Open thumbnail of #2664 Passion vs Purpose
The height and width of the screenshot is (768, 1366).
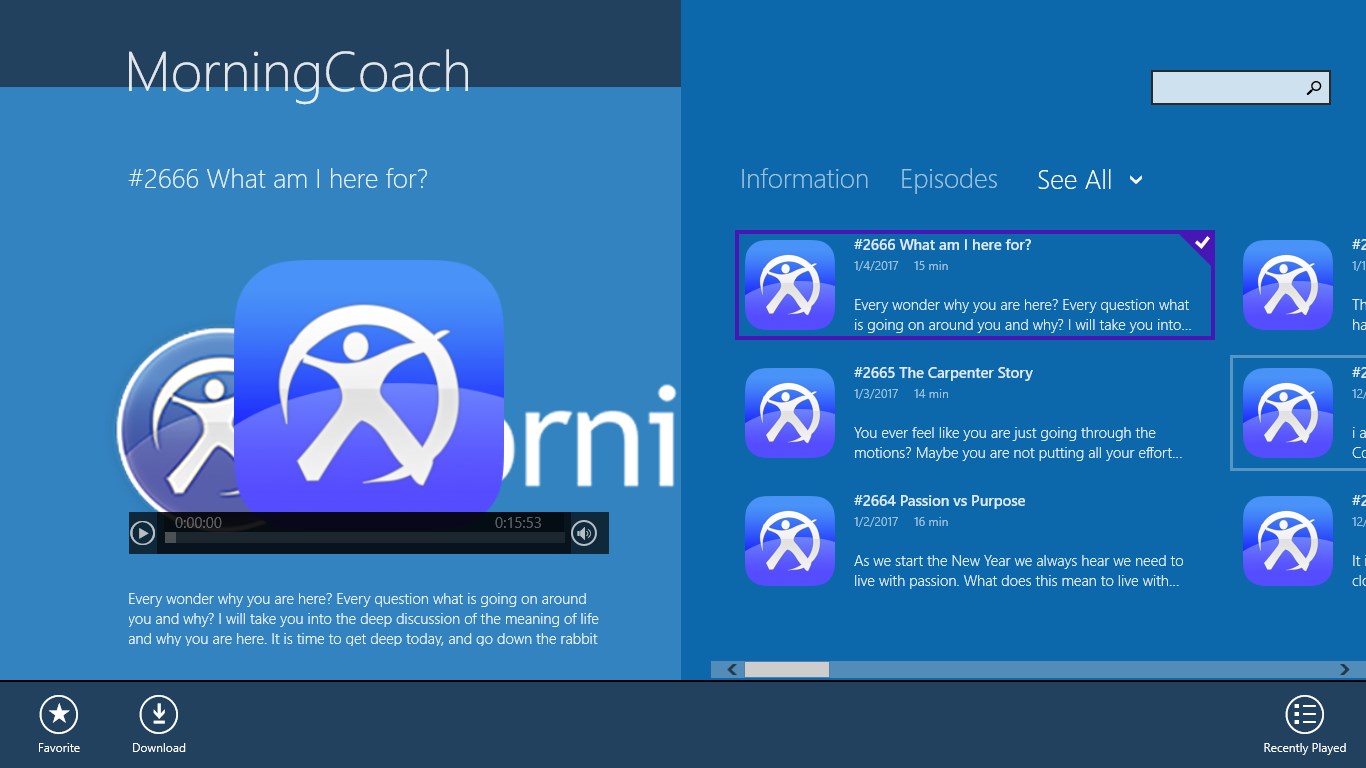coord(790,541)
